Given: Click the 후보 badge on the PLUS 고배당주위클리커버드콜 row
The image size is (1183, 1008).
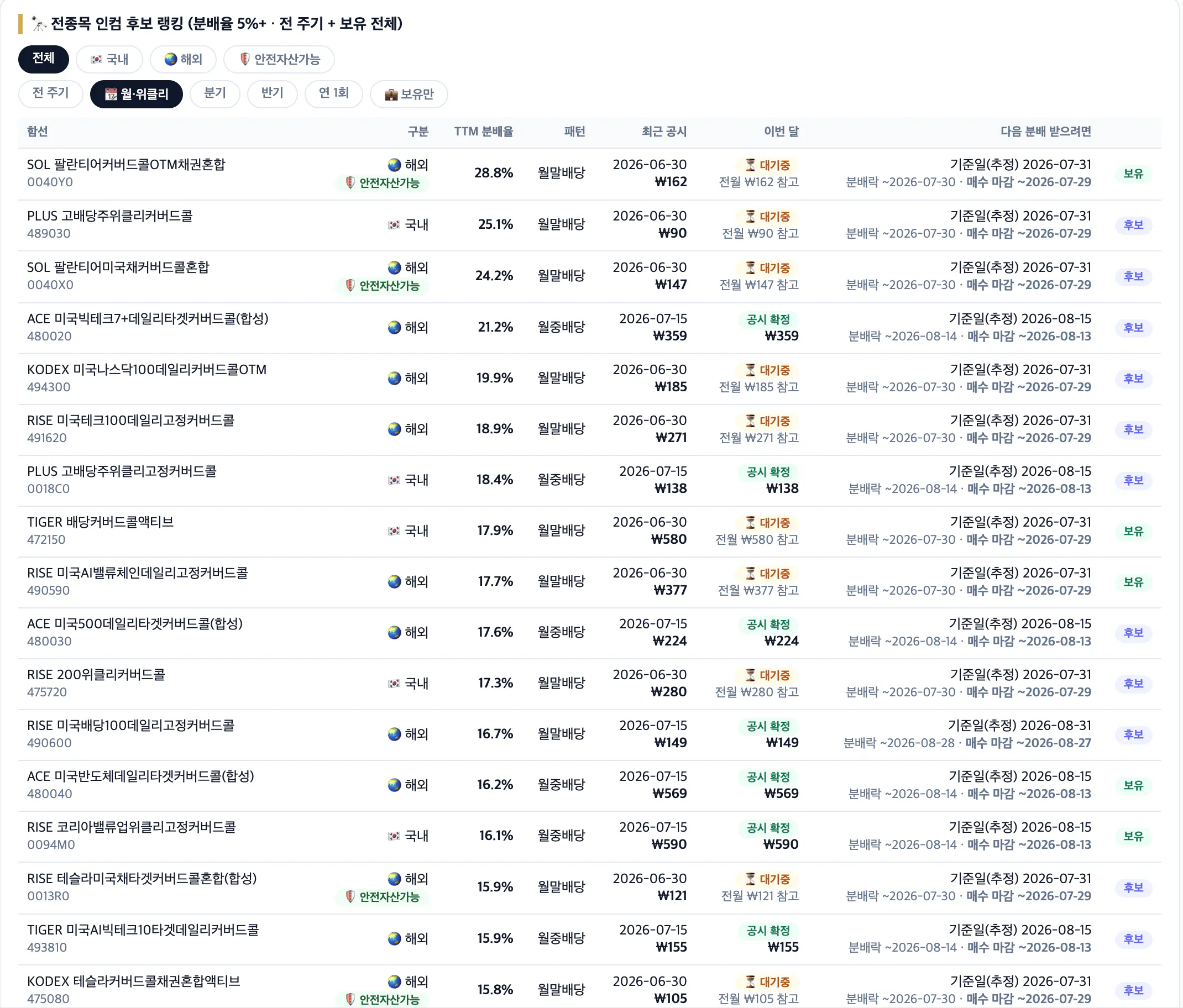Looking at the screenshot, I should pos(1133,225).
